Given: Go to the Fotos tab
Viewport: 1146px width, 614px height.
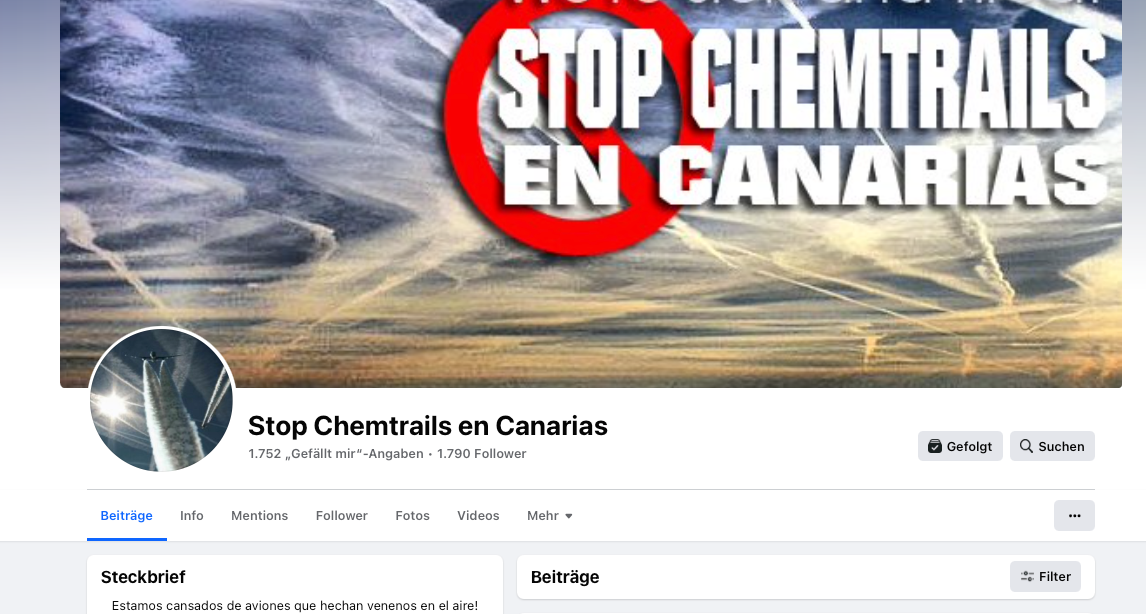Looking at the screenshot, I should click(412, 515).
